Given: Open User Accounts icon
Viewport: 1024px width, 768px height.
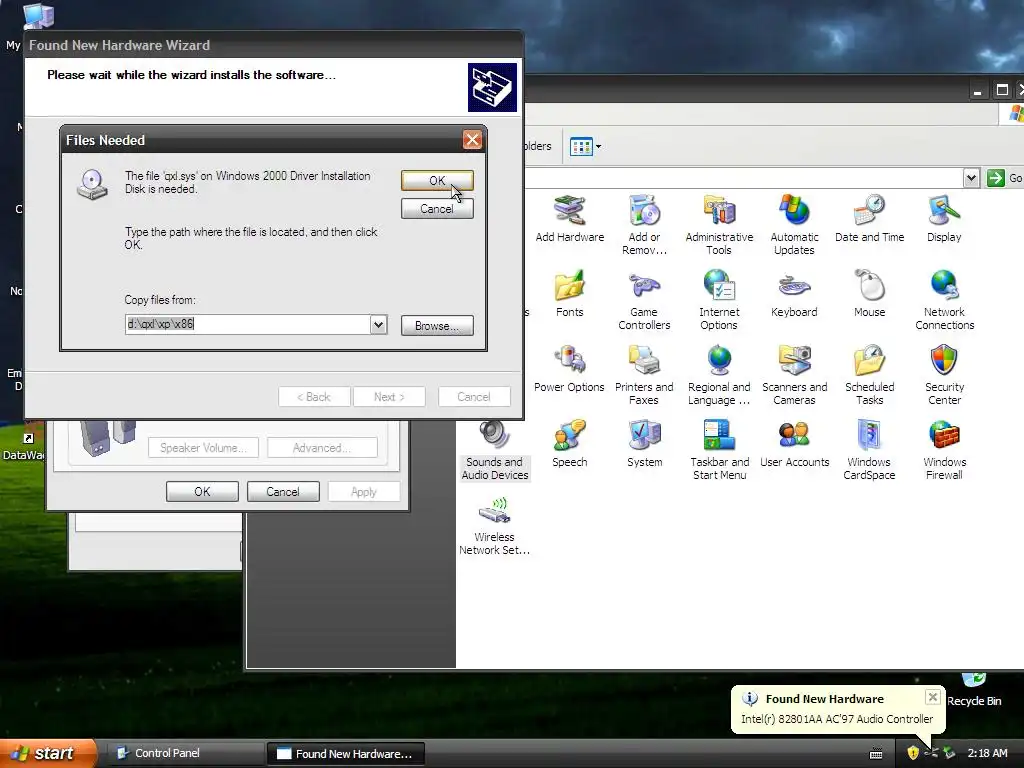Looking at the screenshot, I should point(794,444).
